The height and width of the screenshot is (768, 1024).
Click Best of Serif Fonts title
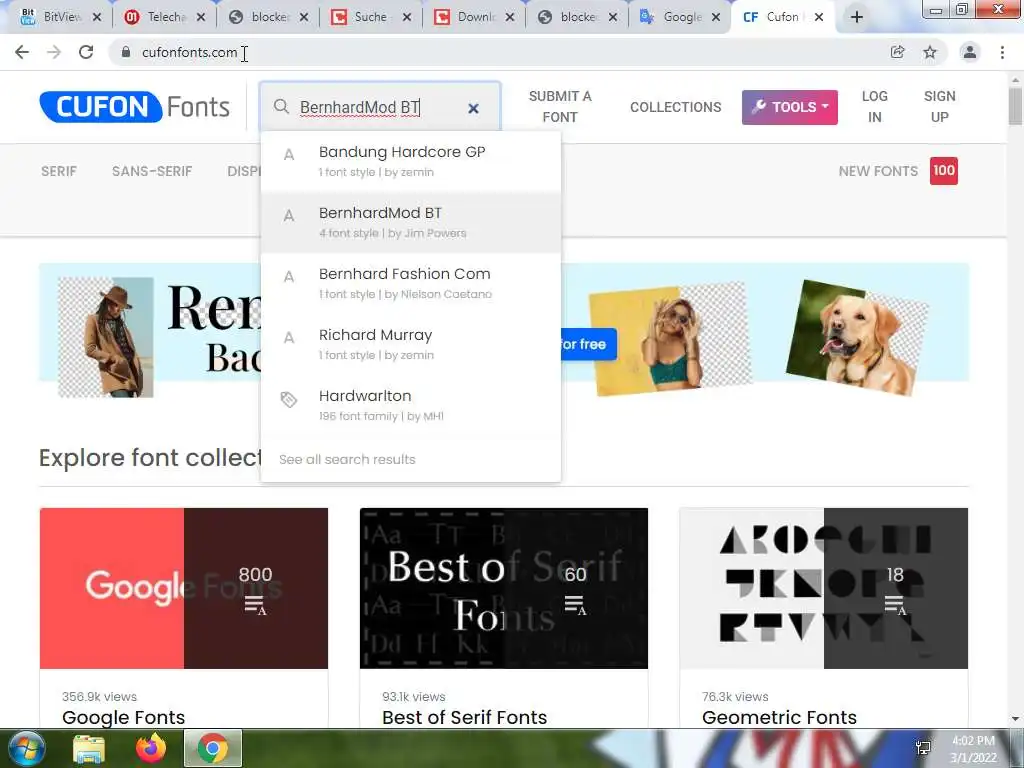(464, 717)
